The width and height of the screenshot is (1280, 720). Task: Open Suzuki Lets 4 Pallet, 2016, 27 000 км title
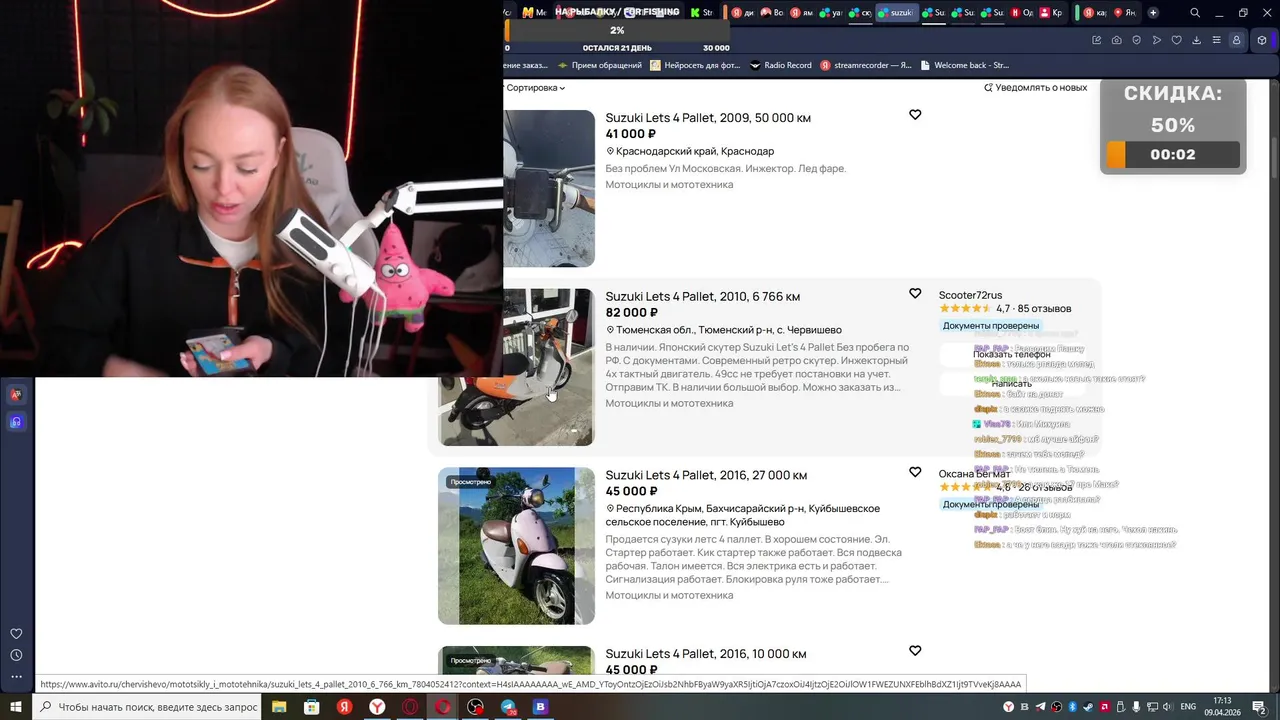pyautogui.click(x=706, y=475)
